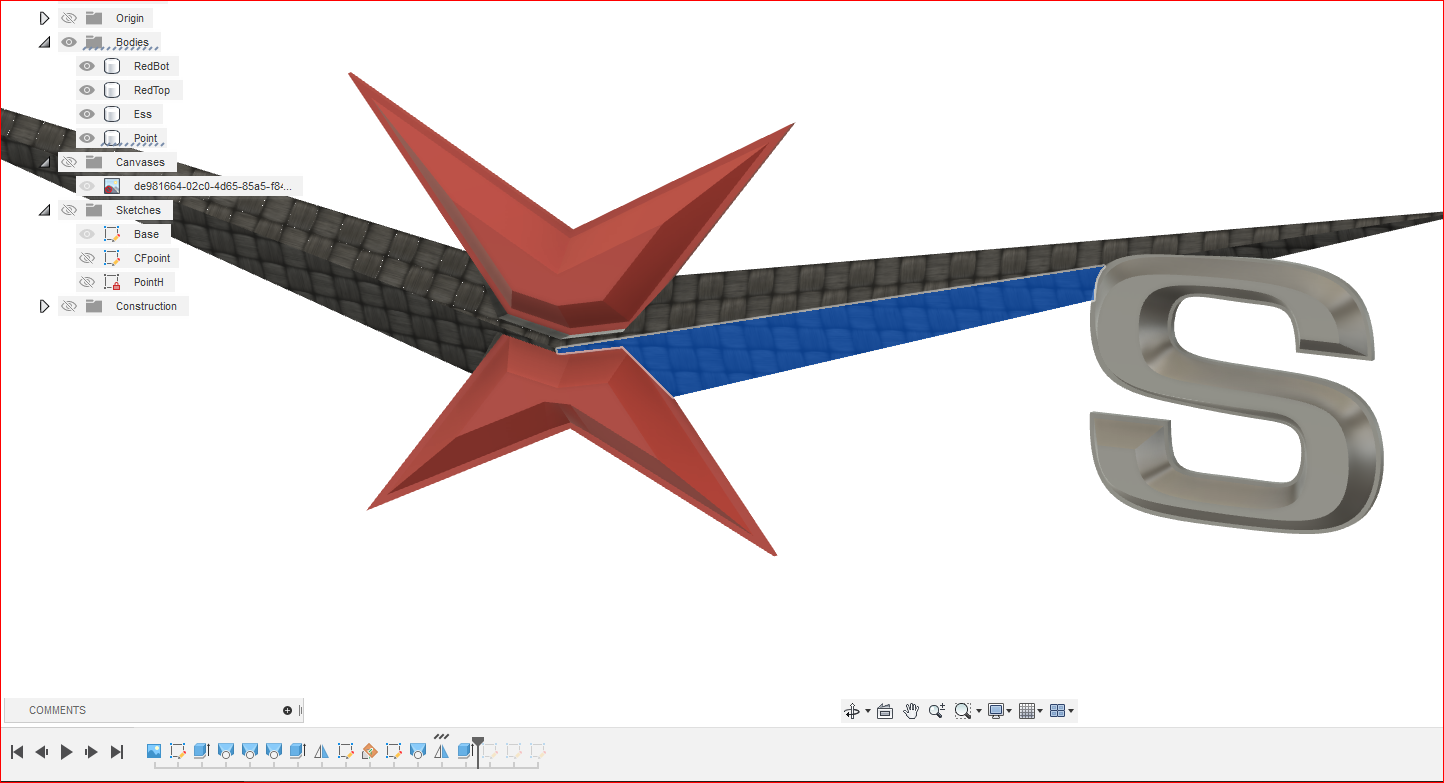Show the Base sketch
The height and width of the screenshot is (783, 1444).
(x=87, y=233)
